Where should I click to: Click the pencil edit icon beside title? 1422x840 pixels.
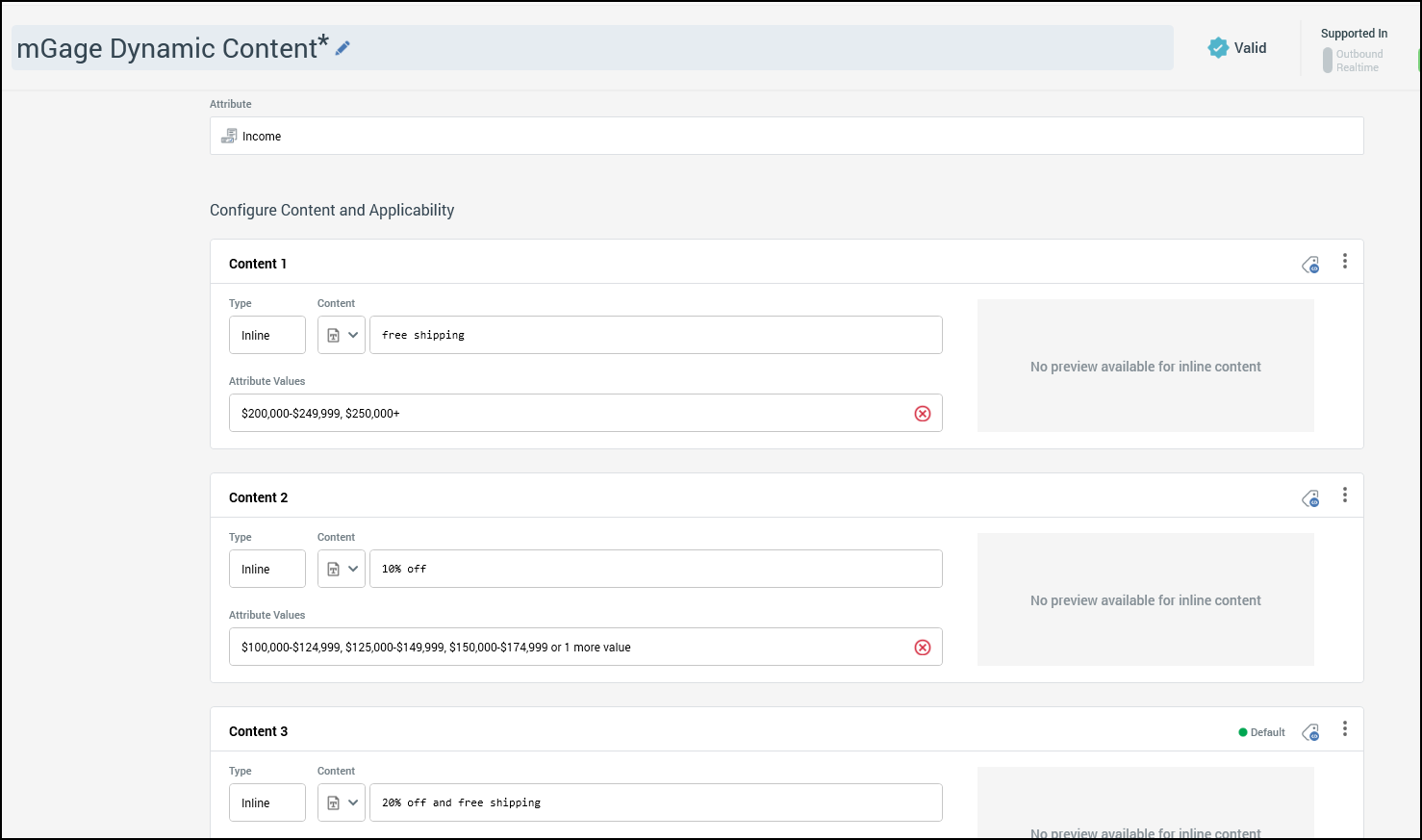tap(343, 48)
